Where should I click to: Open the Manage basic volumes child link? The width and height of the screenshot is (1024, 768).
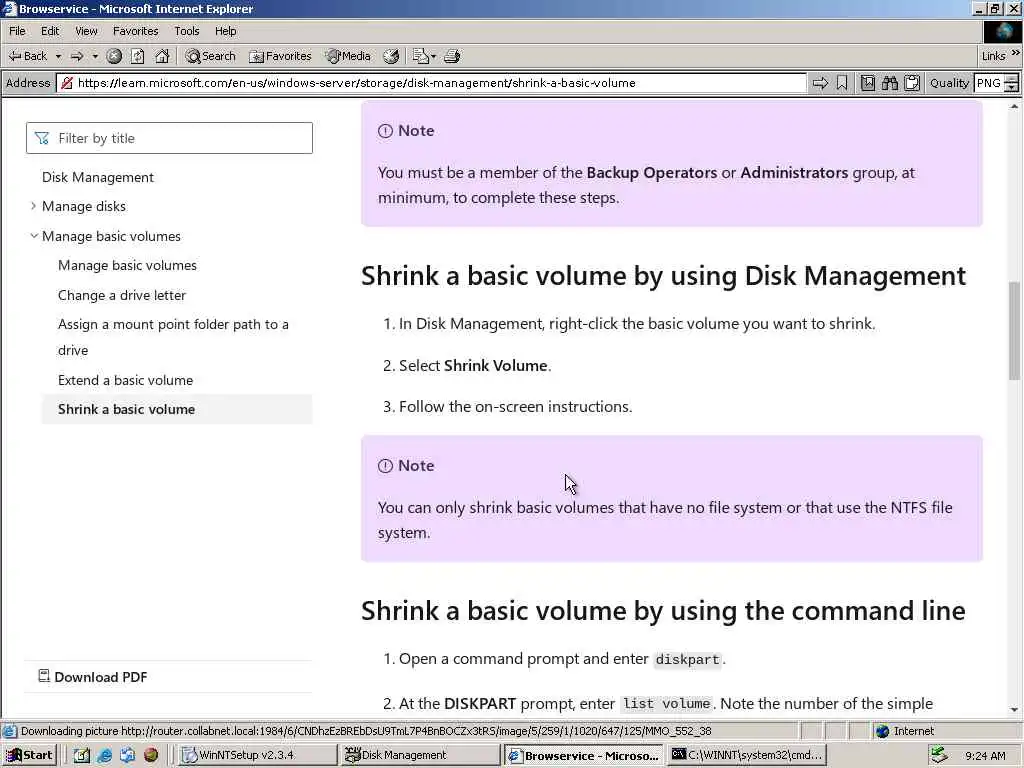pyautogui.click(x=127, y=265)
